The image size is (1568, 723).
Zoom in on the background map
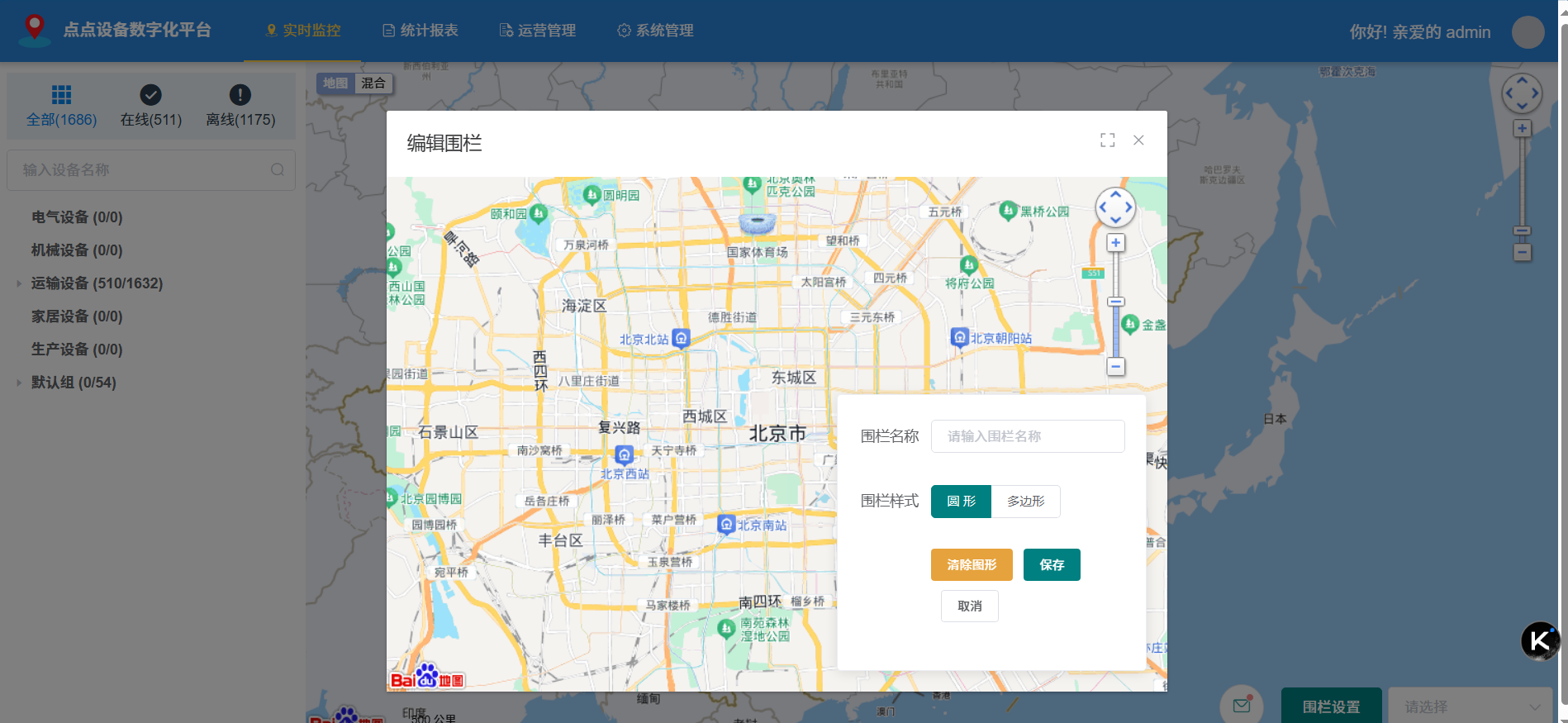point(1522,129)
